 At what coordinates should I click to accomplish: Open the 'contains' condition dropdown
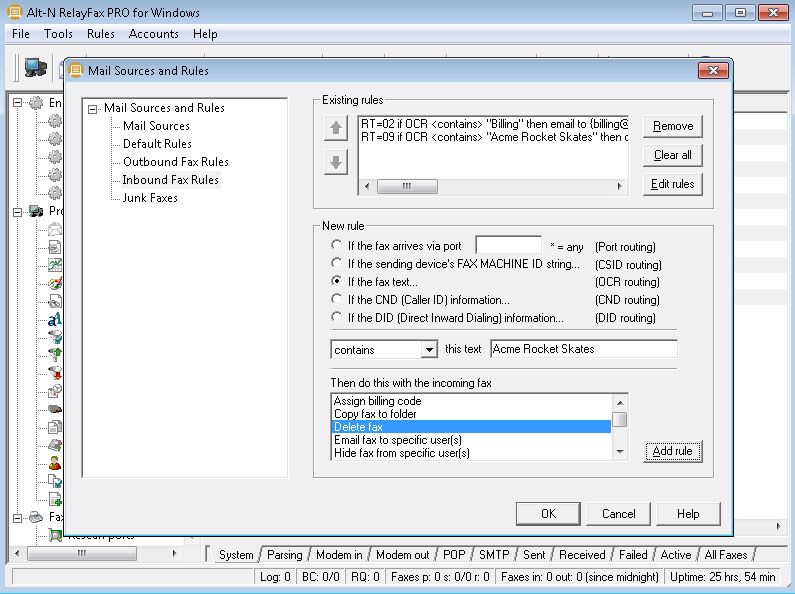coord(429,349)
